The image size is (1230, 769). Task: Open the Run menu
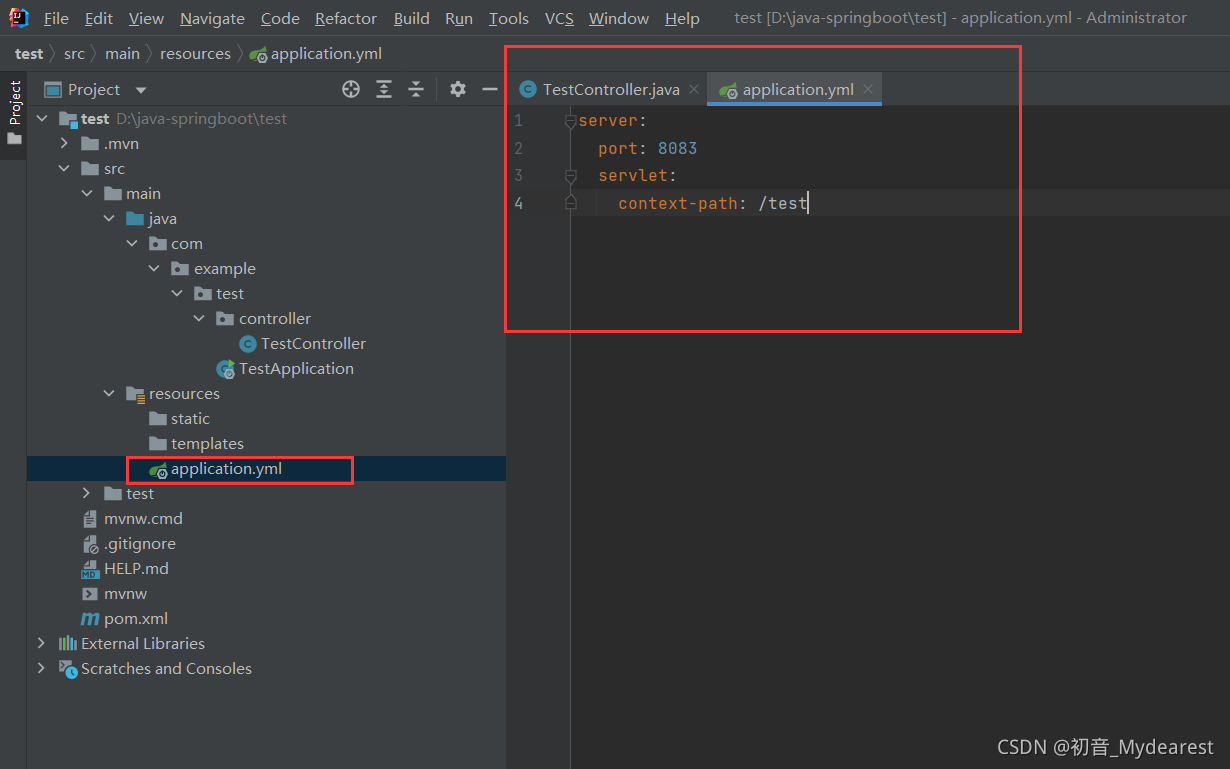pos(459,18)
